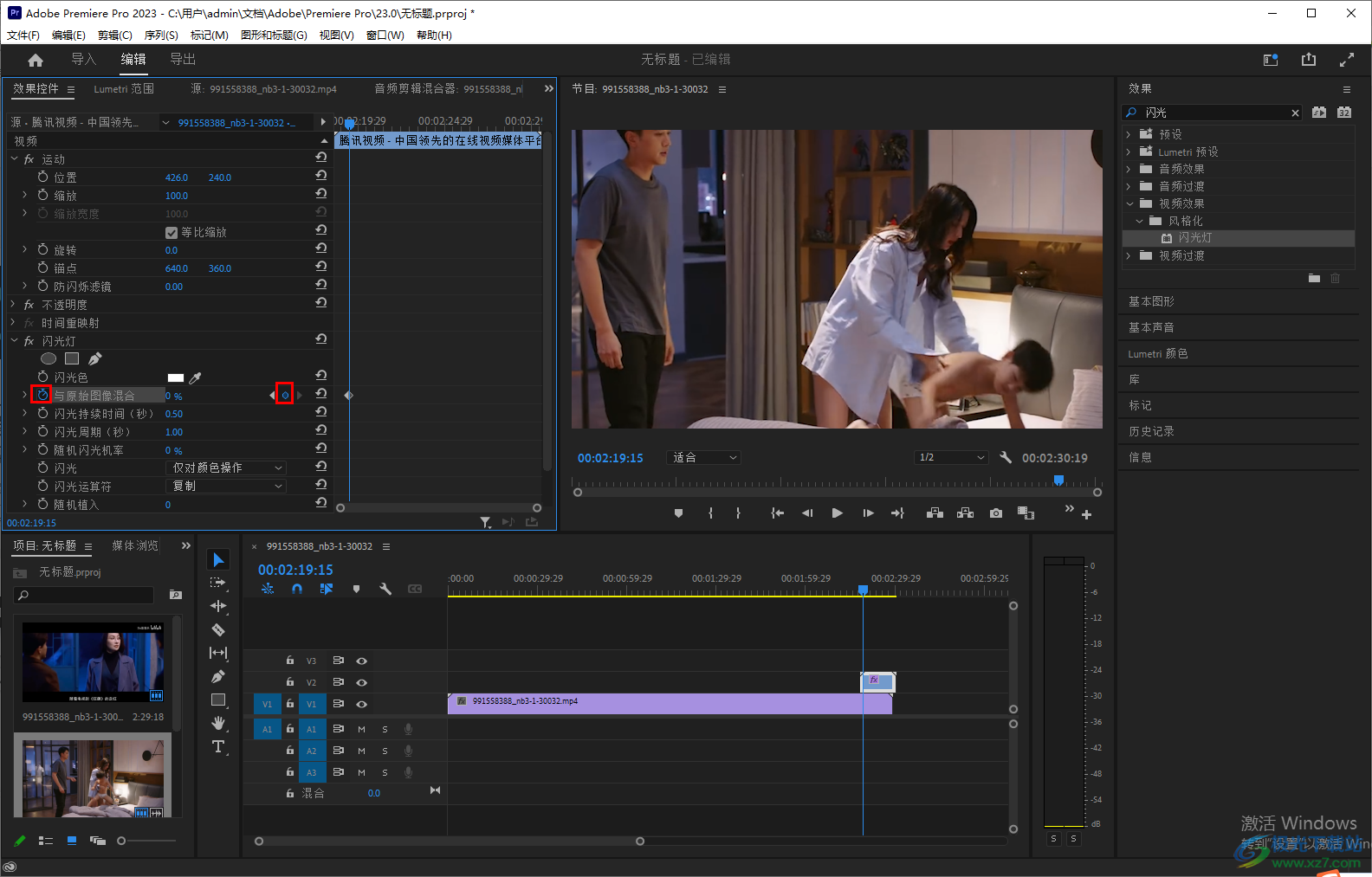Image resolution: width=1372 pixels, height=877 pixels.
Task: Select the Slip tool
Action: tap(218, 653)
